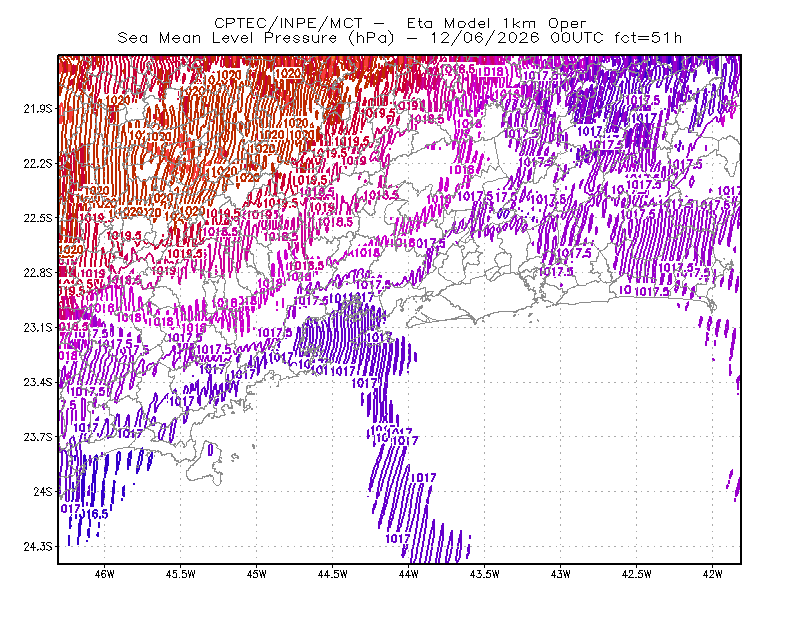Click the 46W longitude axis label

[x=105, y=574]
